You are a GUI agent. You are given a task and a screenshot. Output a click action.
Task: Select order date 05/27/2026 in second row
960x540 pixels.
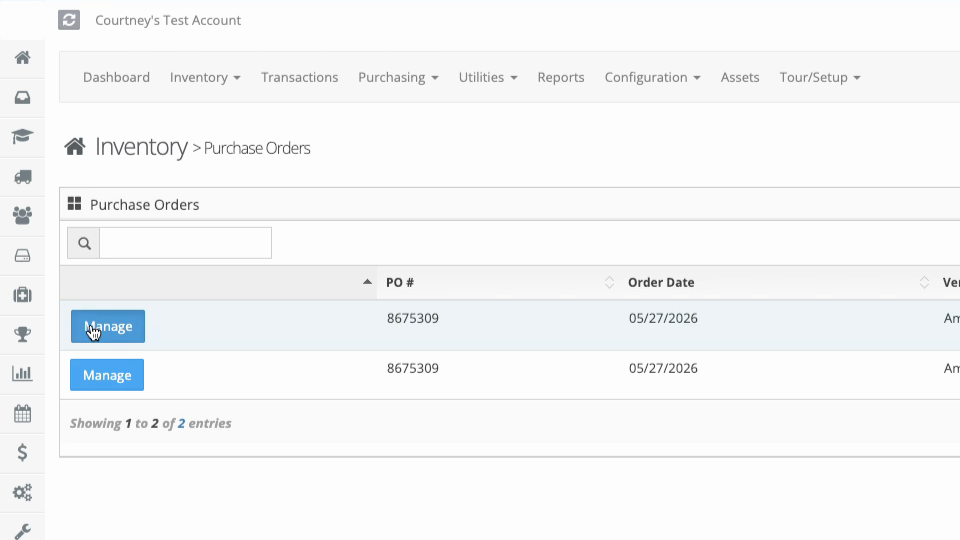point(663,368)
